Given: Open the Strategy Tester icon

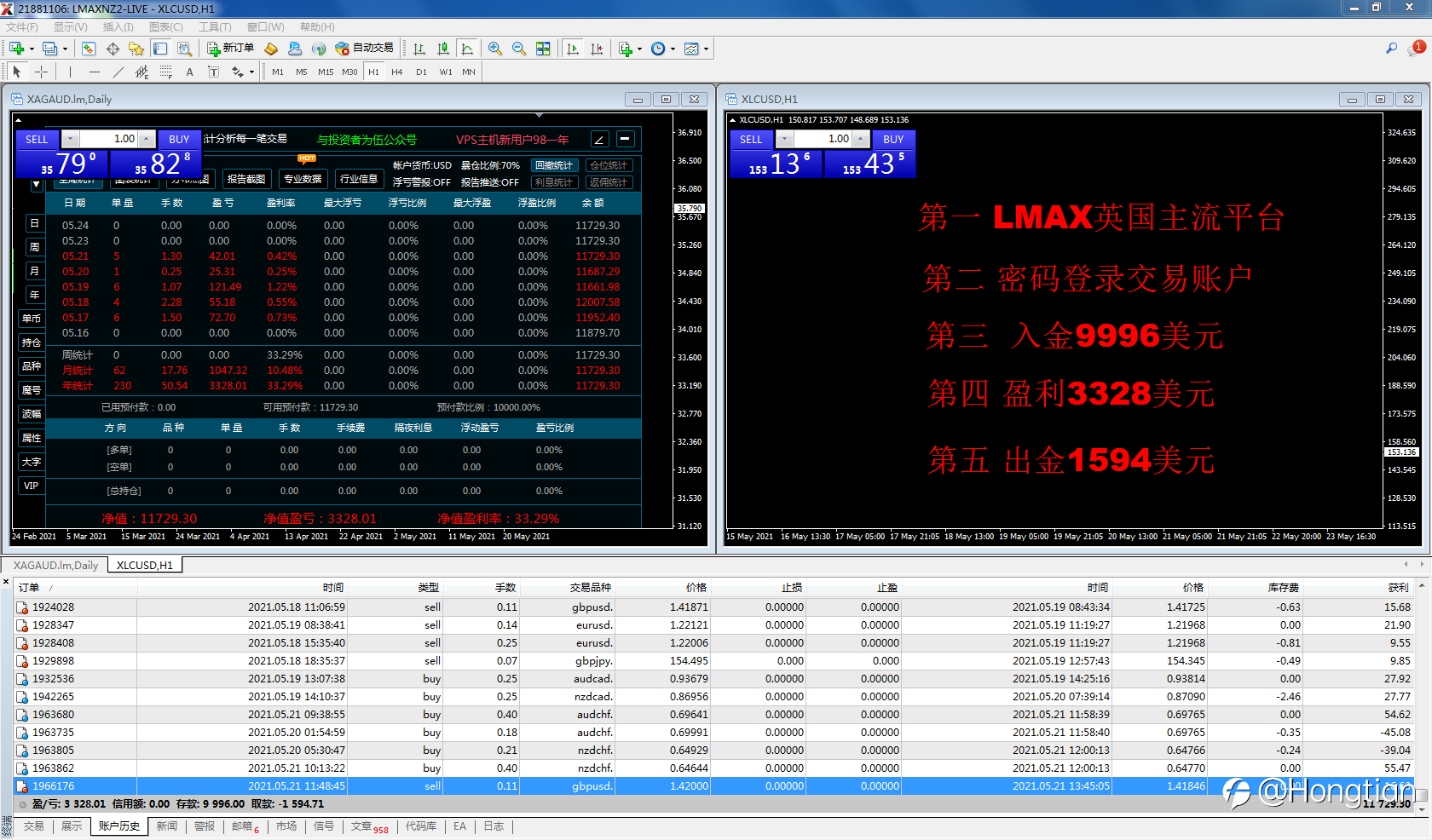Looking at the screenshot, I should coord(184,49).
